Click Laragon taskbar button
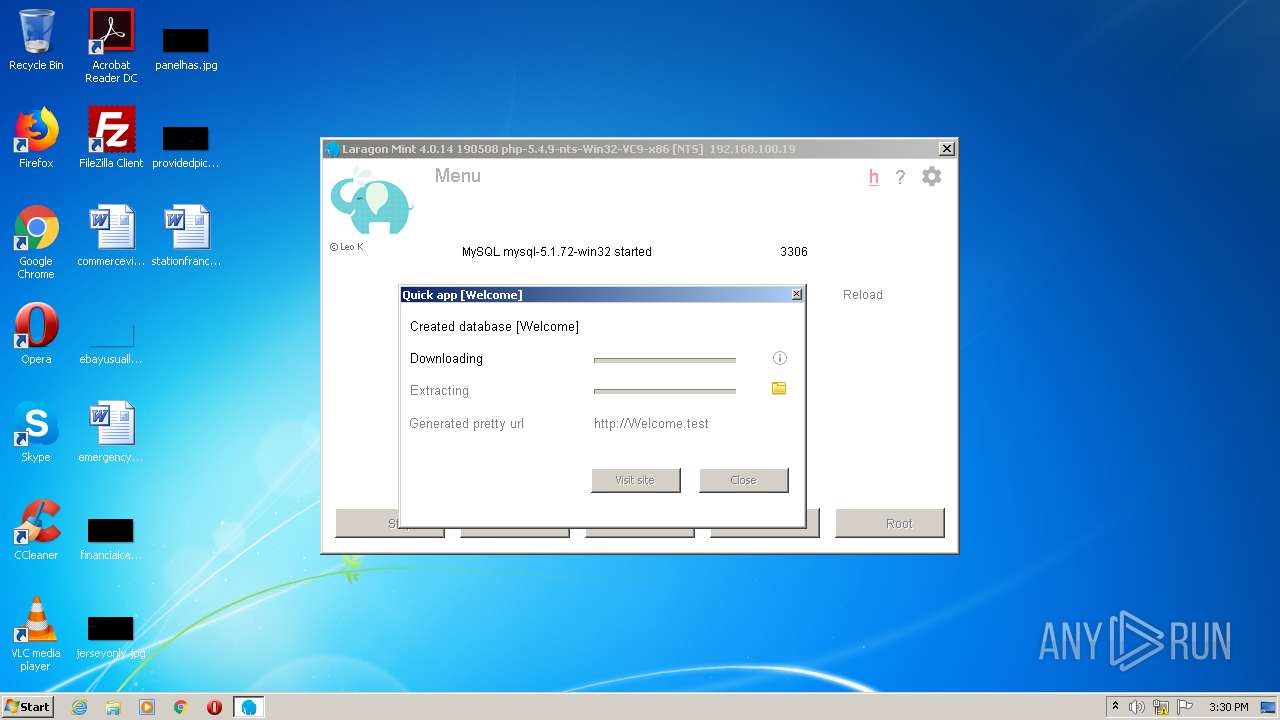The height and width of the screenshot is (720, 1280). 249,707
